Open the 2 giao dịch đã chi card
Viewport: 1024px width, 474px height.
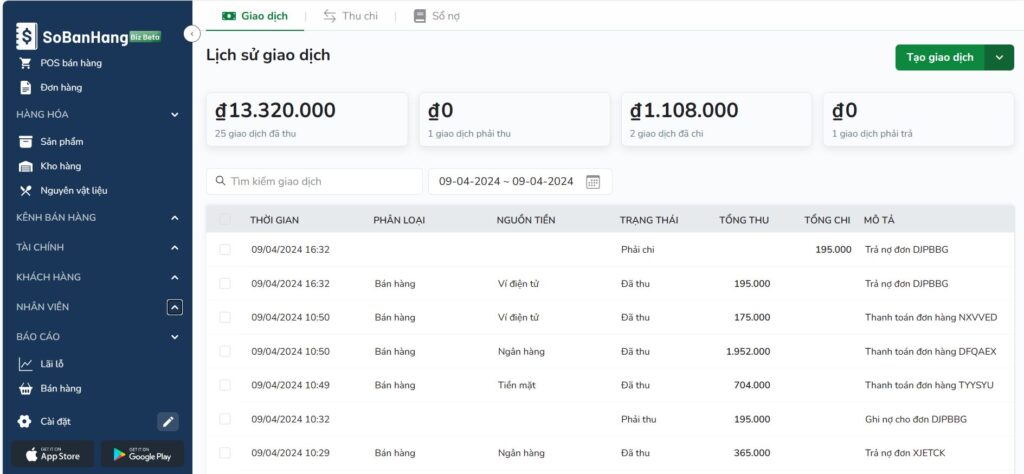(x=716, y=119)
